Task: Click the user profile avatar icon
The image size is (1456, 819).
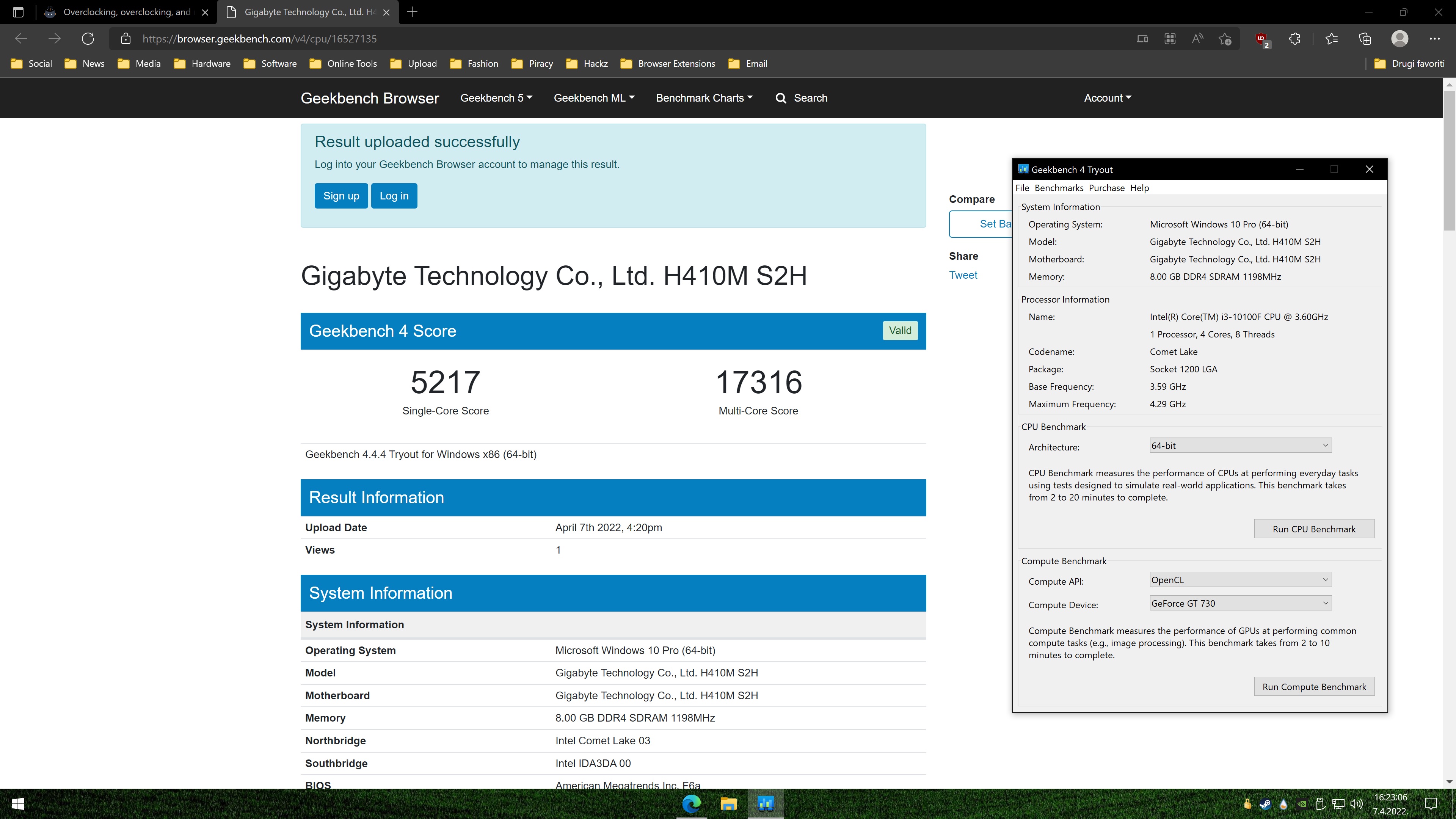Action: [1400, 38]
